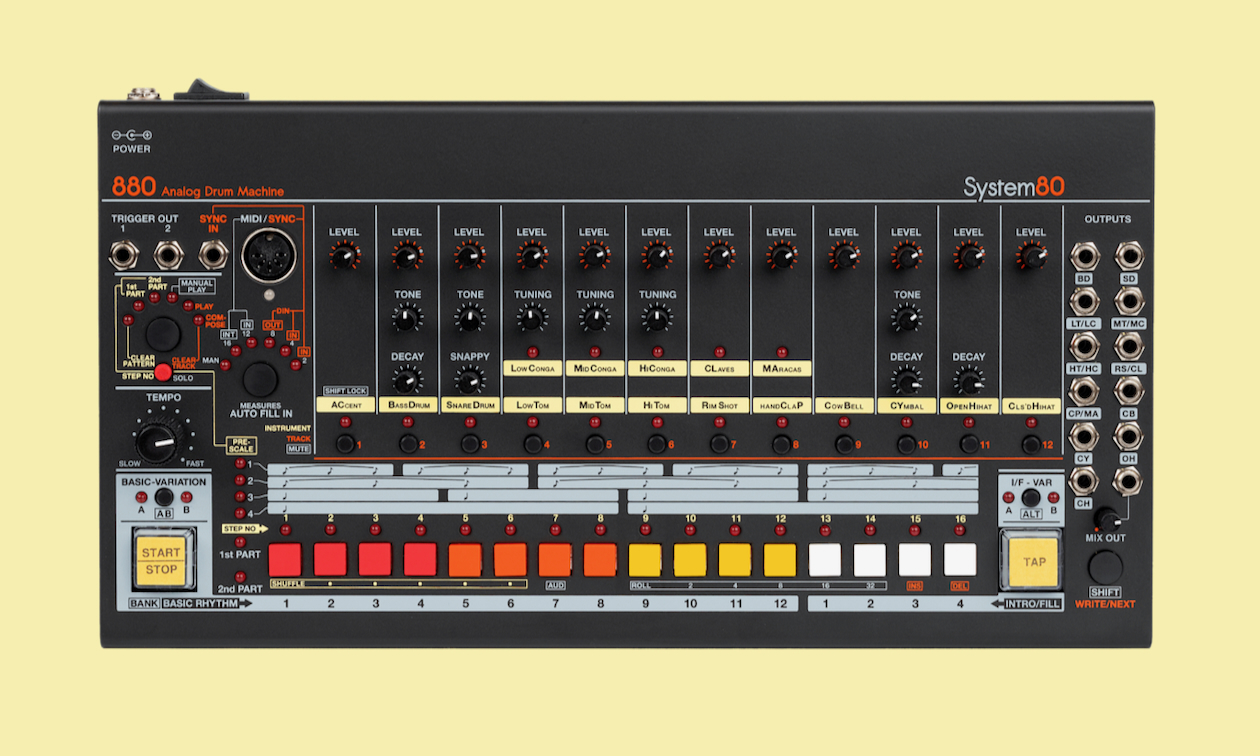Viewport: 1260px width, 756px height.
Task: Turn the BassDrum LEVEL knob
Action: click(x=409, y=253)
